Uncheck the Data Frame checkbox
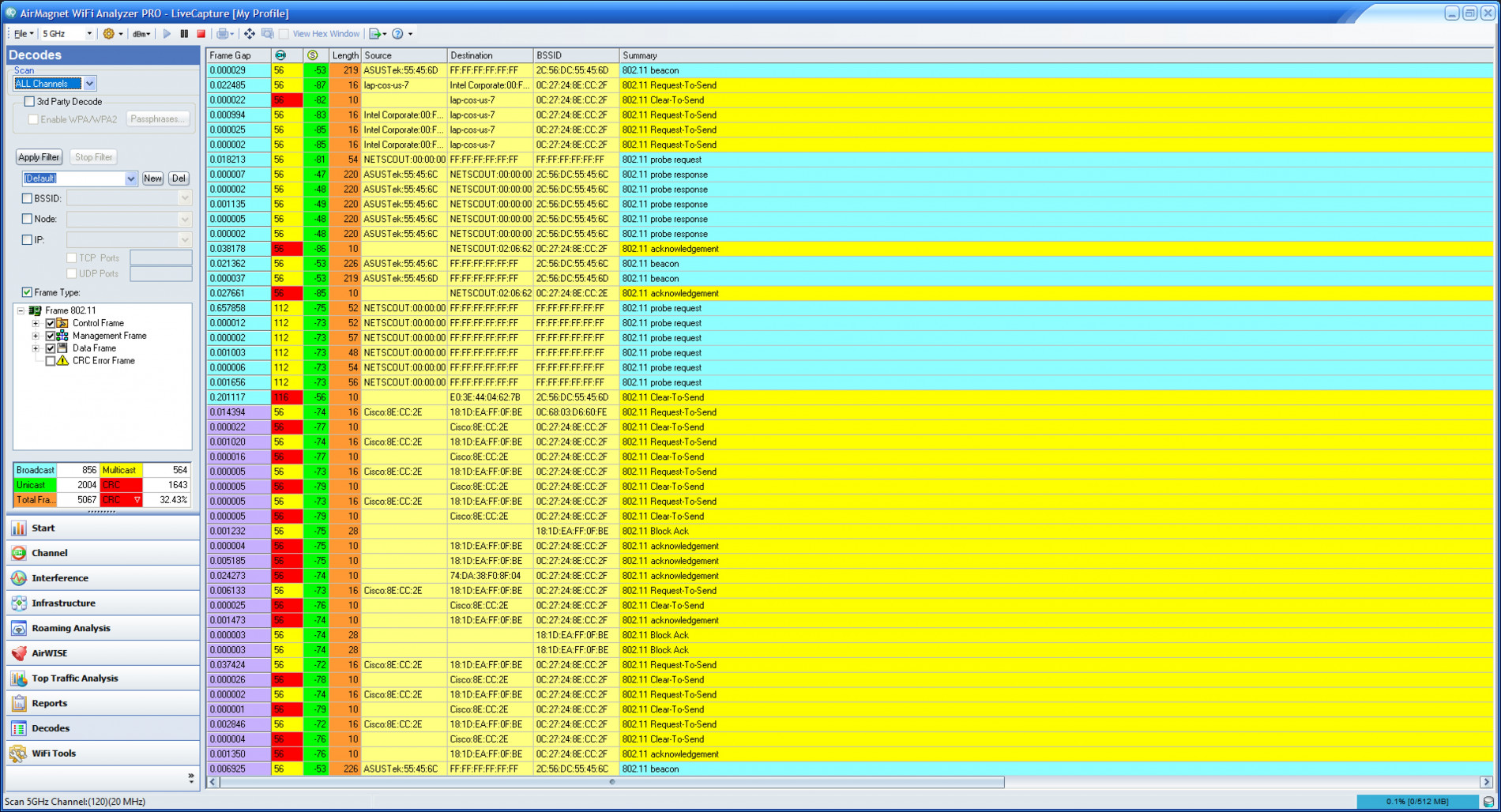Viewport: 1501px width, 812px height. coord(50,348)
